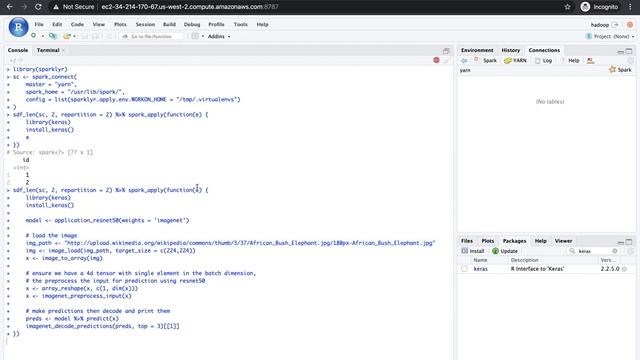Switch to the Terminal tab

48,50
